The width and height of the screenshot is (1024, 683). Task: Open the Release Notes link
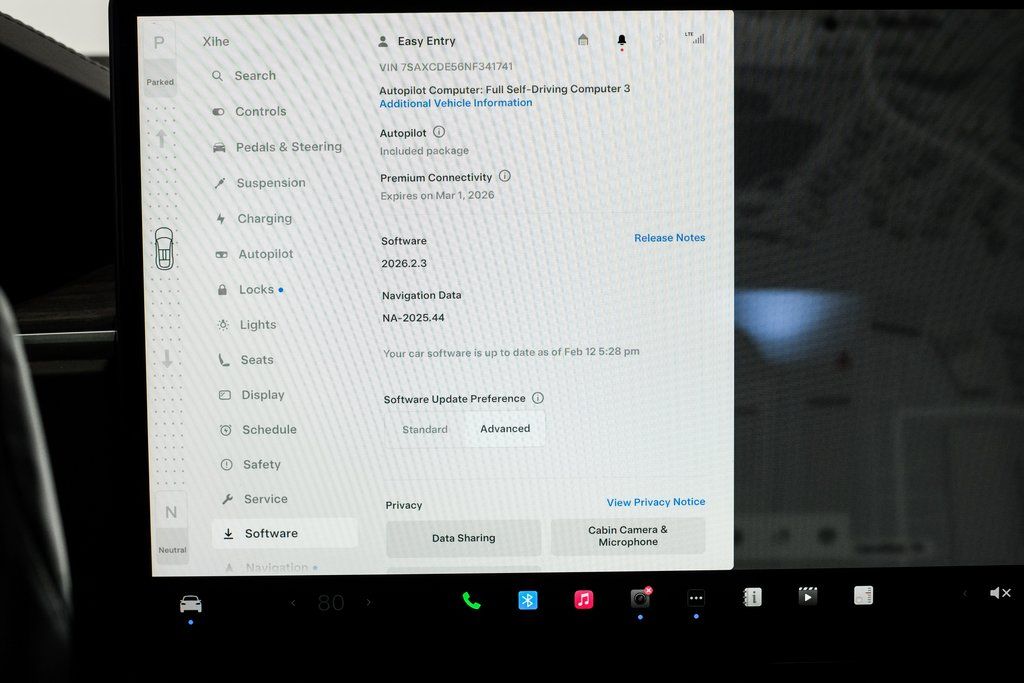669,238
